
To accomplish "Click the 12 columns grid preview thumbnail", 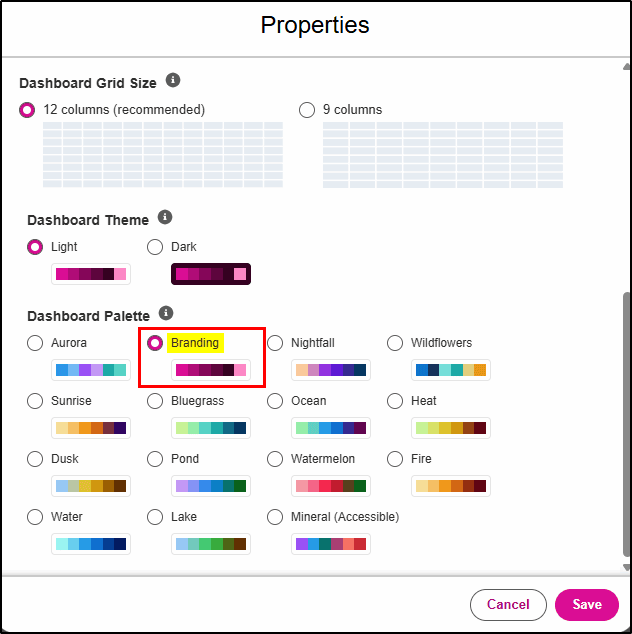I will pyautogui.click(x=163, y=154).
